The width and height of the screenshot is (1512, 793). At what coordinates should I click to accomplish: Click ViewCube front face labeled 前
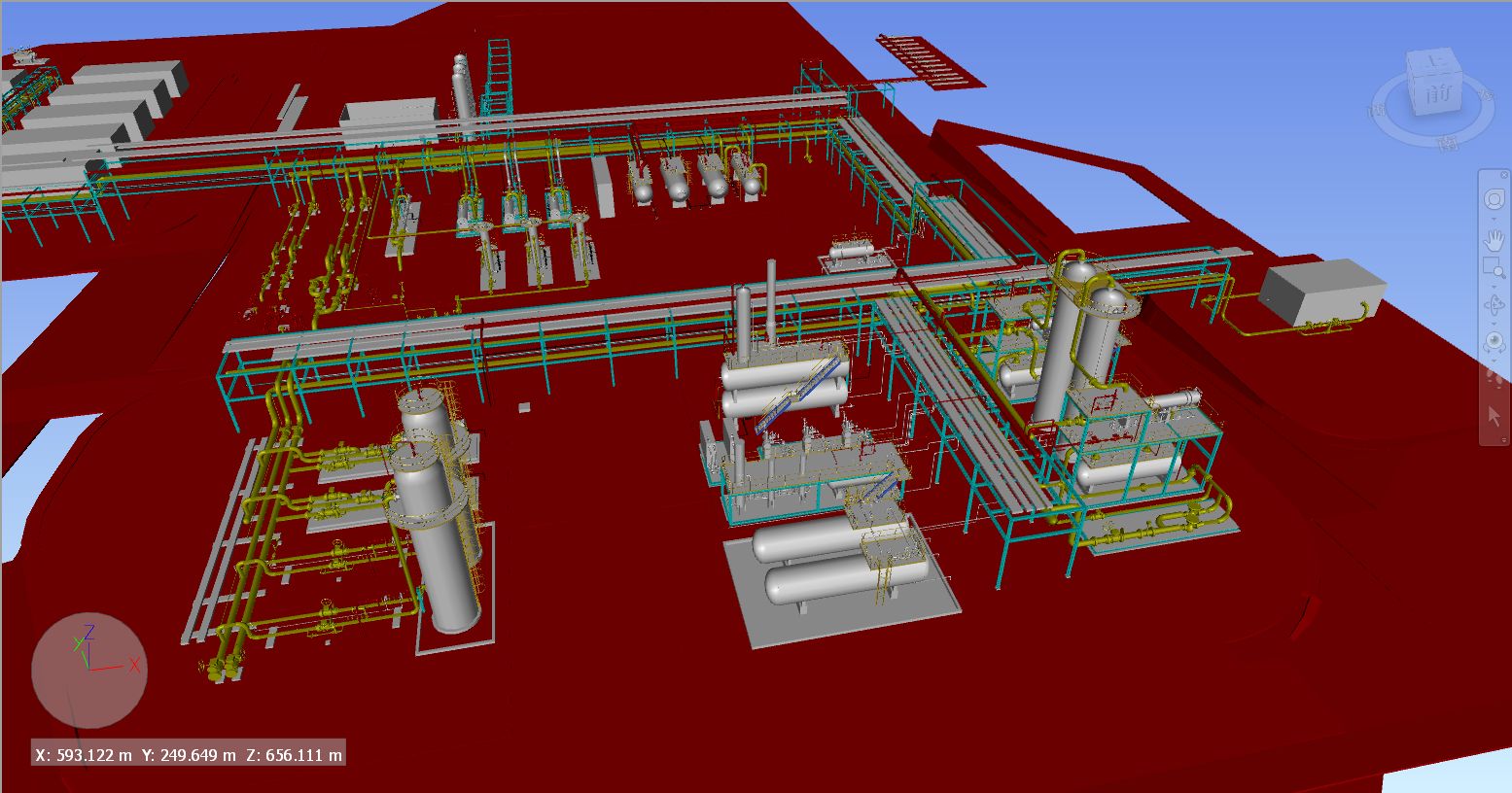pos(1439,94)
